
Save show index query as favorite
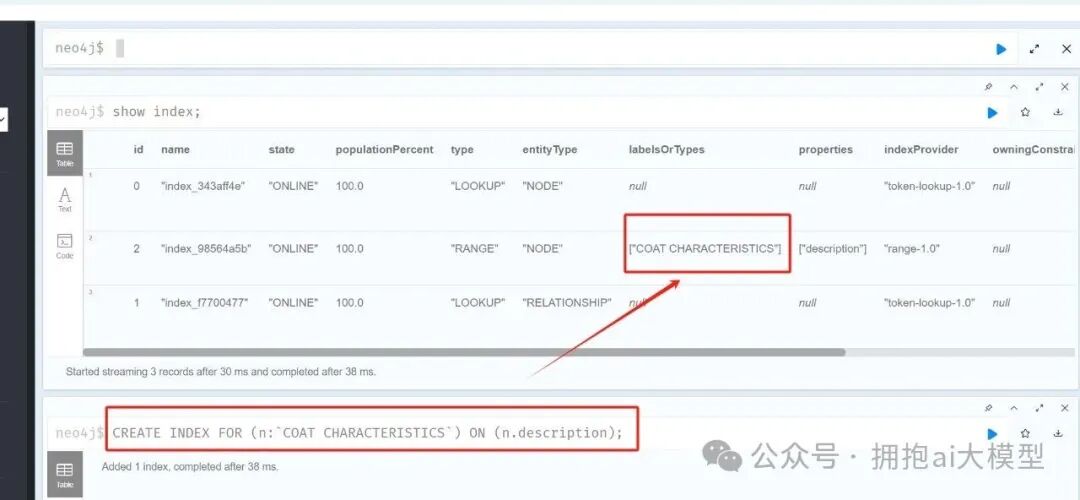pyautogui.click(x=1025, y=112)
